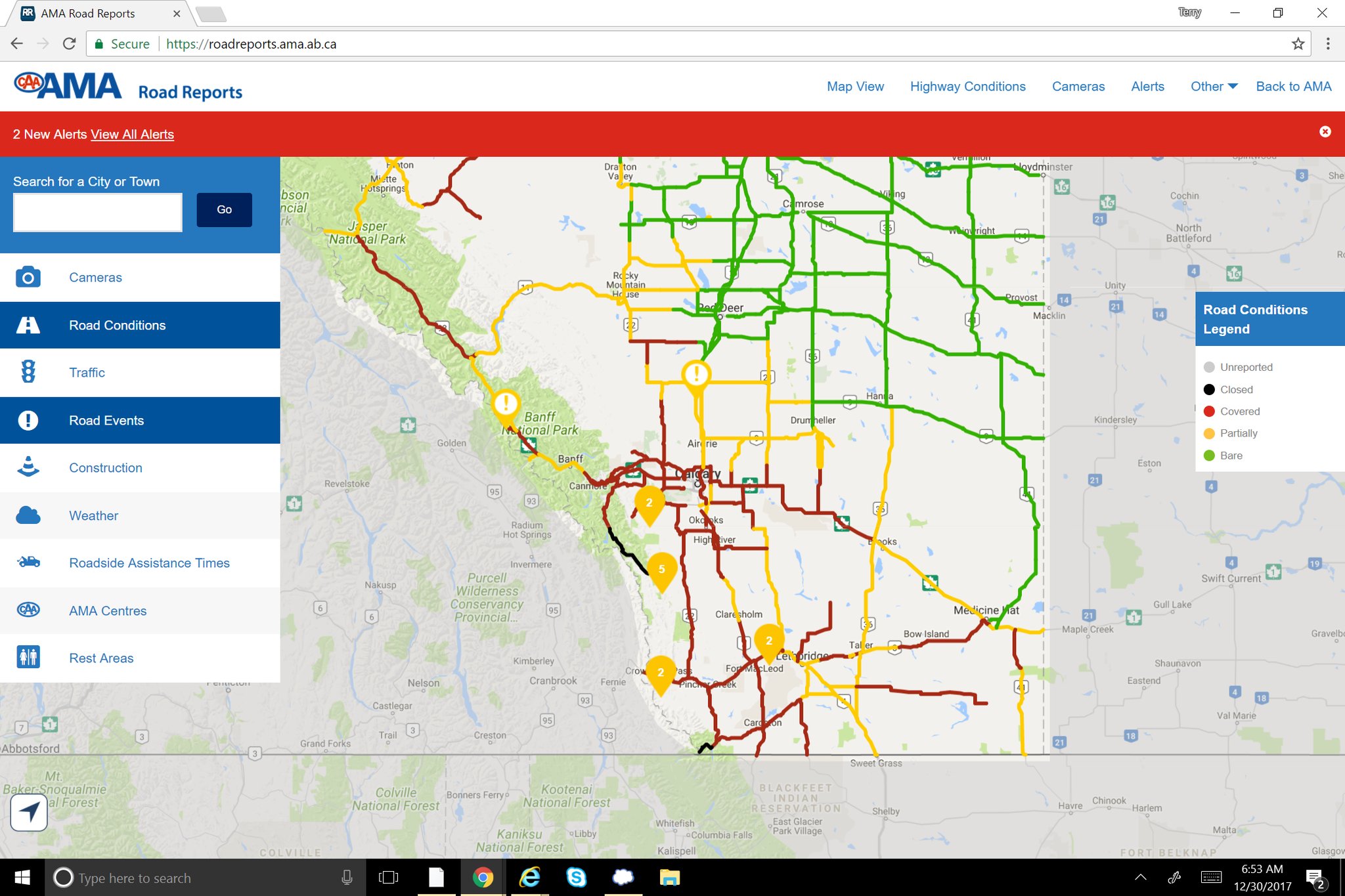Open a new browser tab
Screen dimensions: 1345x896
tap(211, 14)
